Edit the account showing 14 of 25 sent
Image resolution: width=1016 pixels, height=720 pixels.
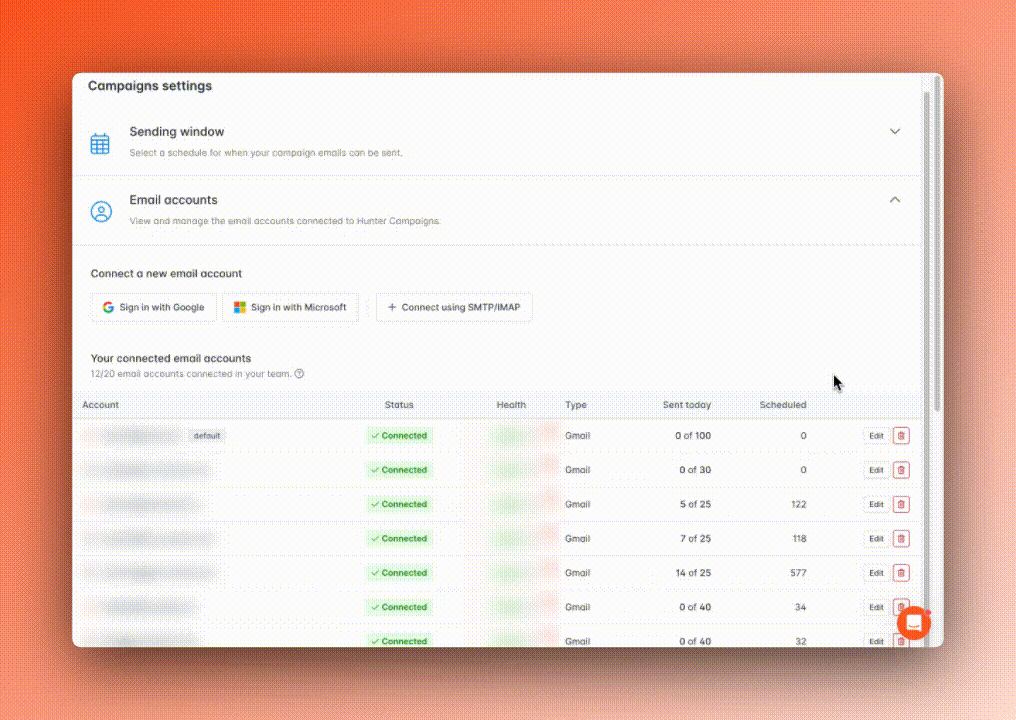pos(876,573)
